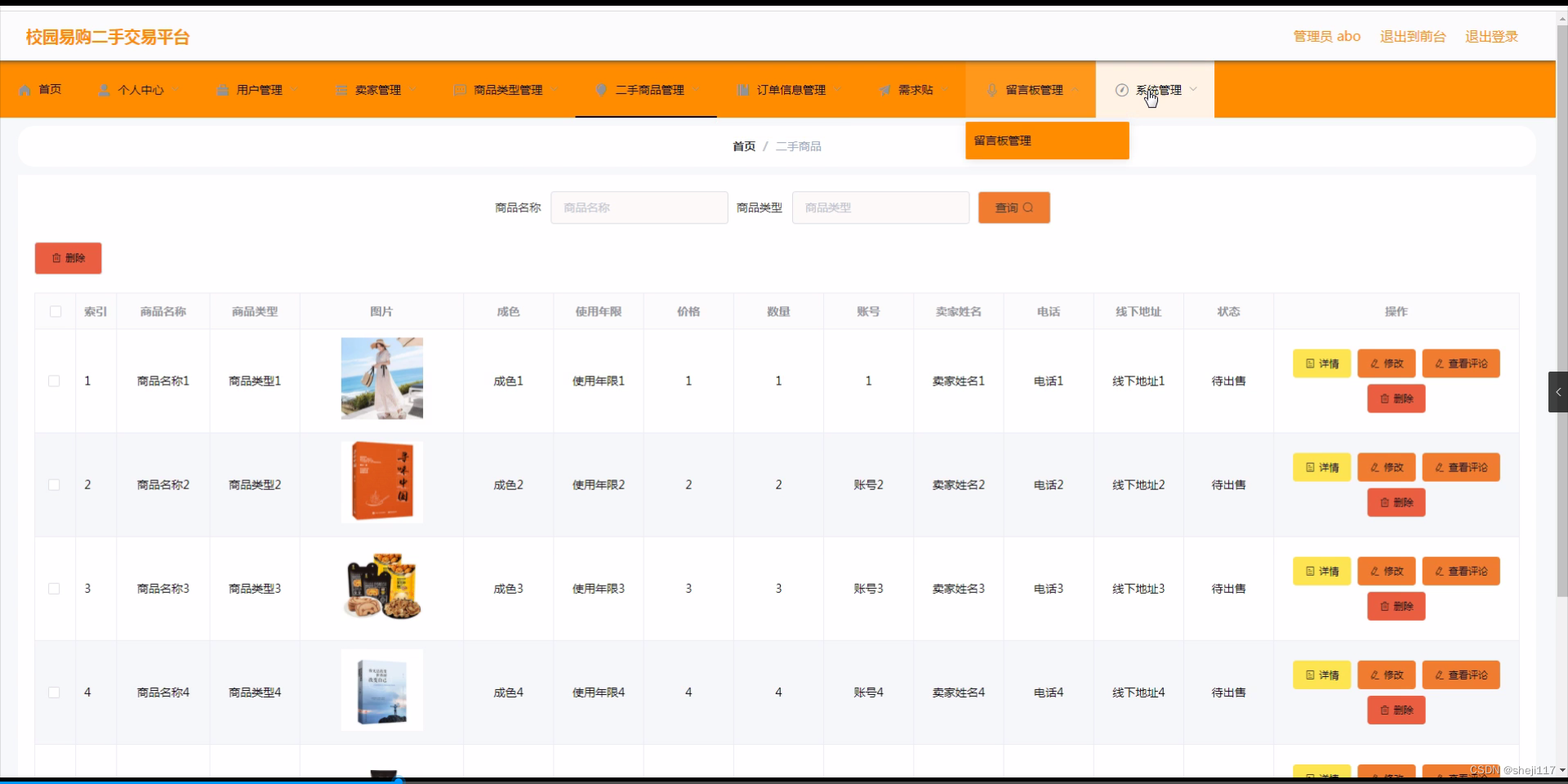The image size is (1568, 784).
Task: Click the red batch 删除 button above table
Action: point(68,258)
